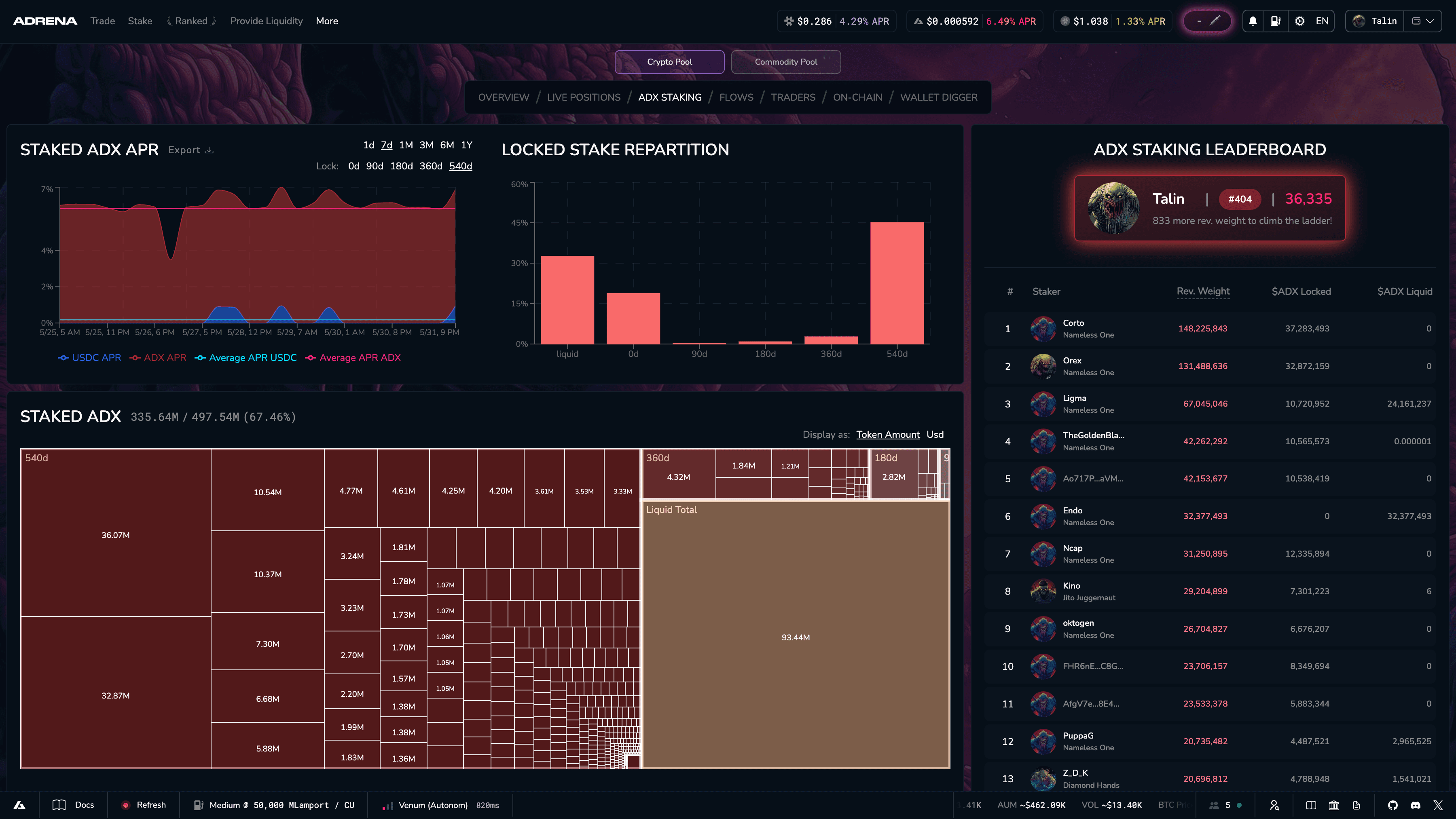Select Crypto Pool button
Image resolution: width=1456 pixels, height=819 pixels.
click(669, 61)
